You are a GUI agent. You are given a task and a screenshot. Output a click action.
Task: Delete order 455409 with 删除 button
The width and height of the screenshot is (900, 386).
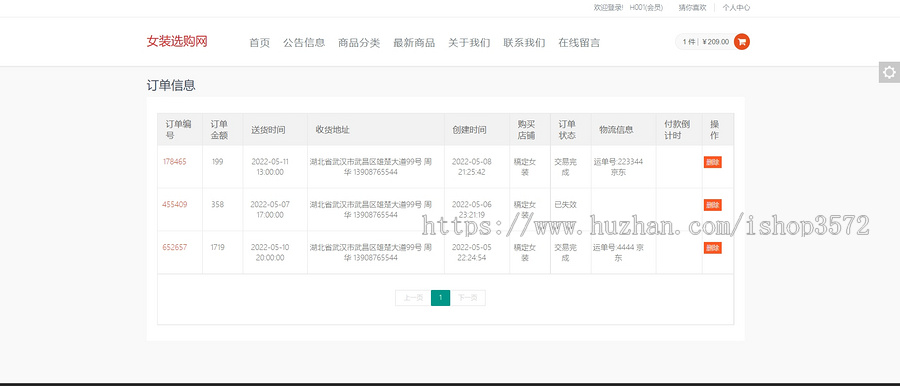tap(713, 205)
